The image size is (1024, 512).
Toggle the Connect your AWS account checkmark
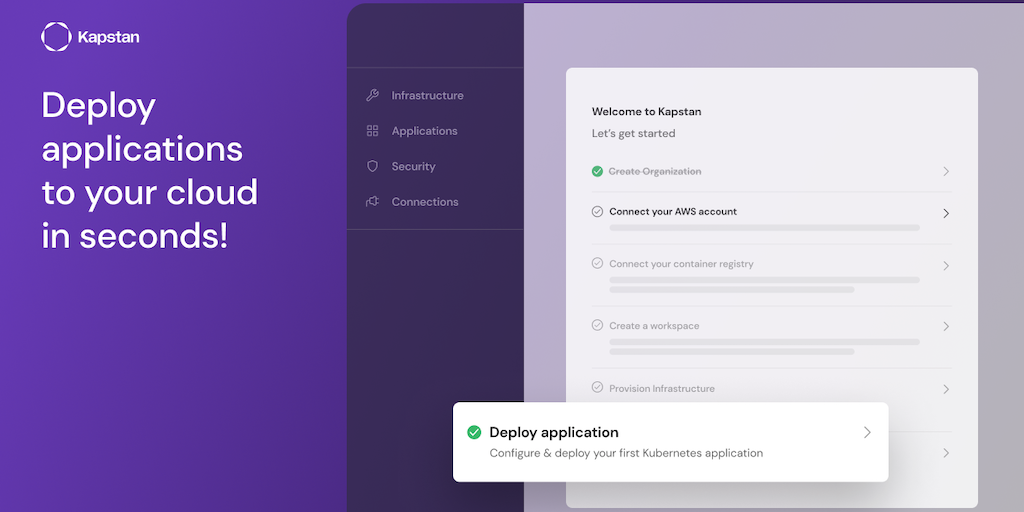point(597,212)
